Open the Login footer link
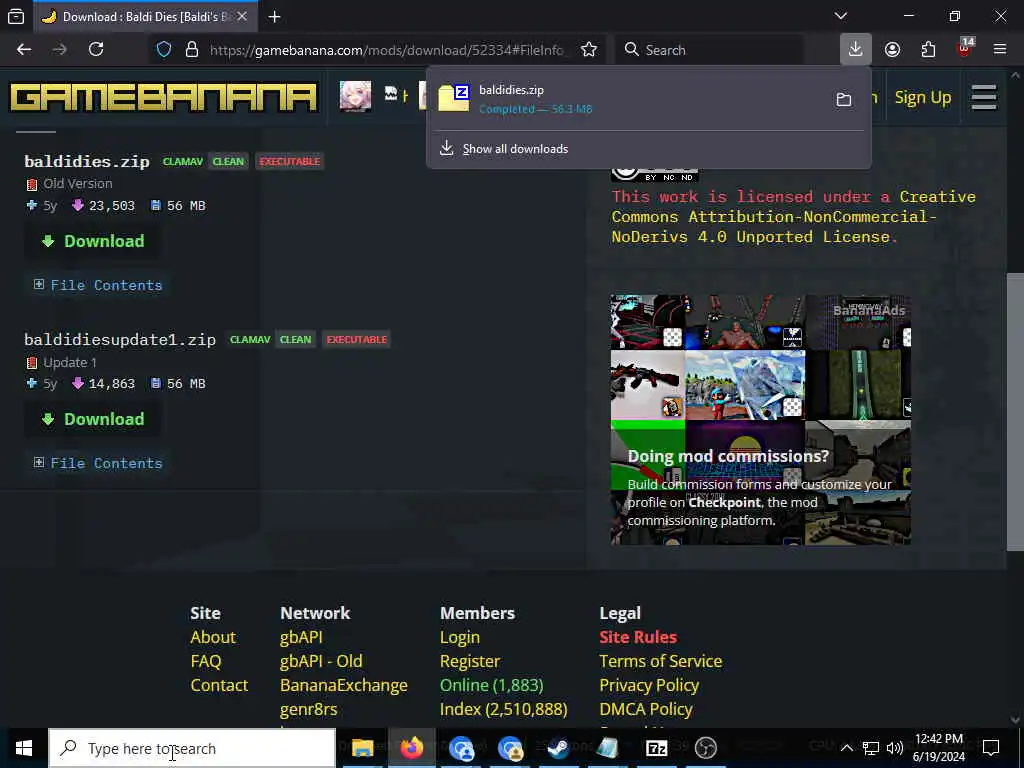Viewport: 1024px width, 768px height. tap(460, 637)
